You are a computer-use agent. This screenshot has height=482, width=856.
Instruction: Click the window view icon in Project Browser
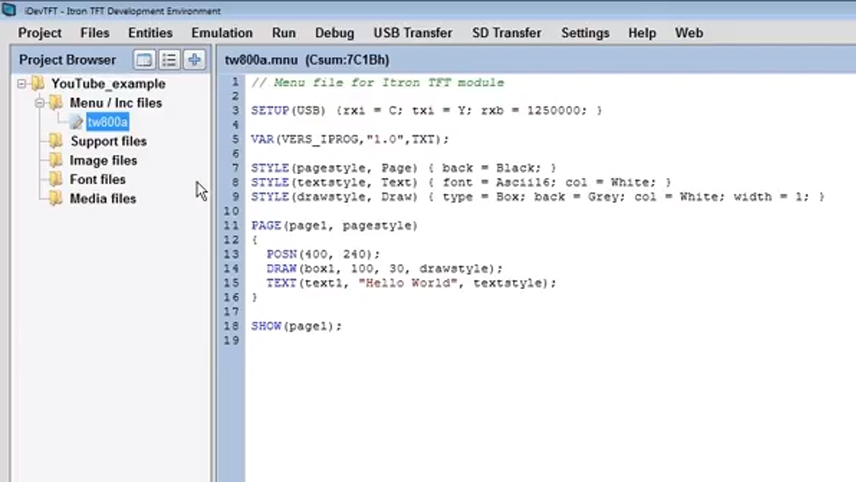tap(144, 60)
